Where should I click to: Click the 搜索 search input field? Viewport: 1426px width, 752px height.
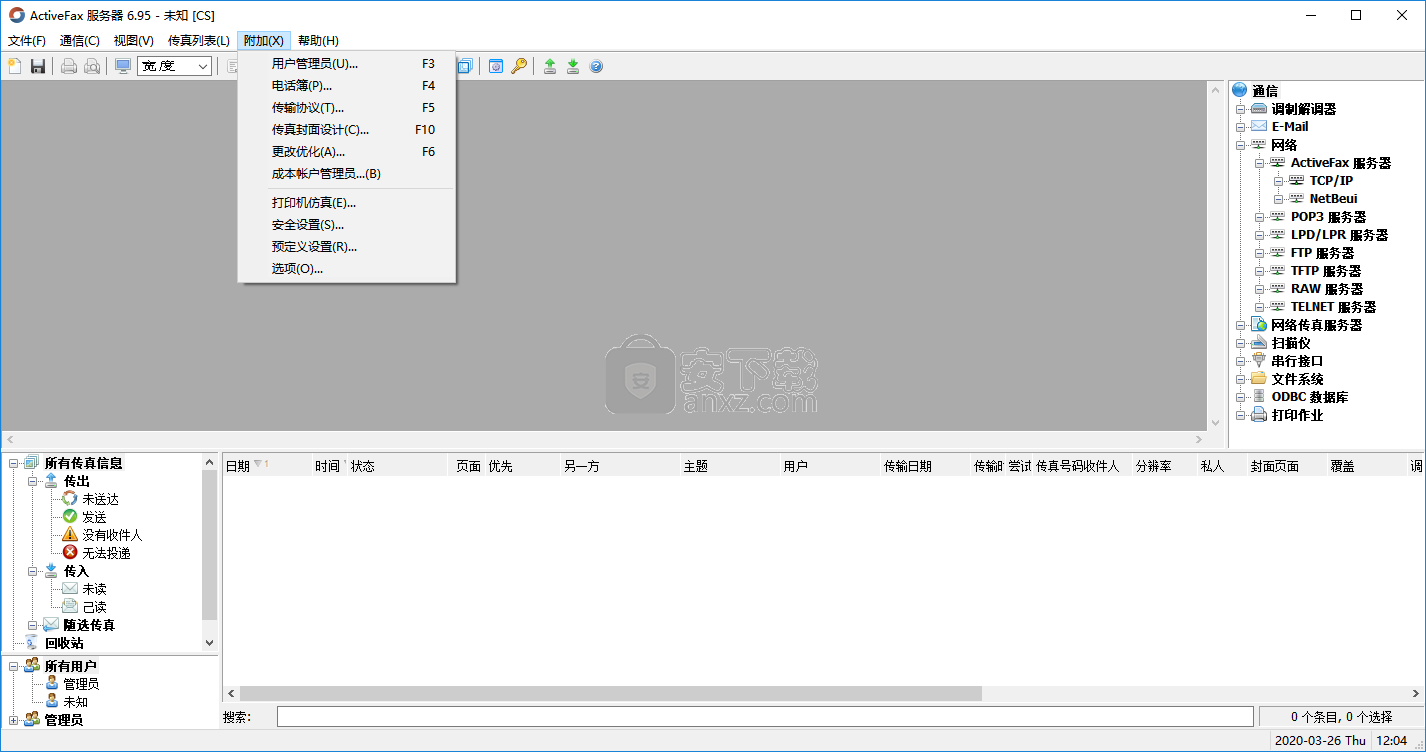click(765, 717)
